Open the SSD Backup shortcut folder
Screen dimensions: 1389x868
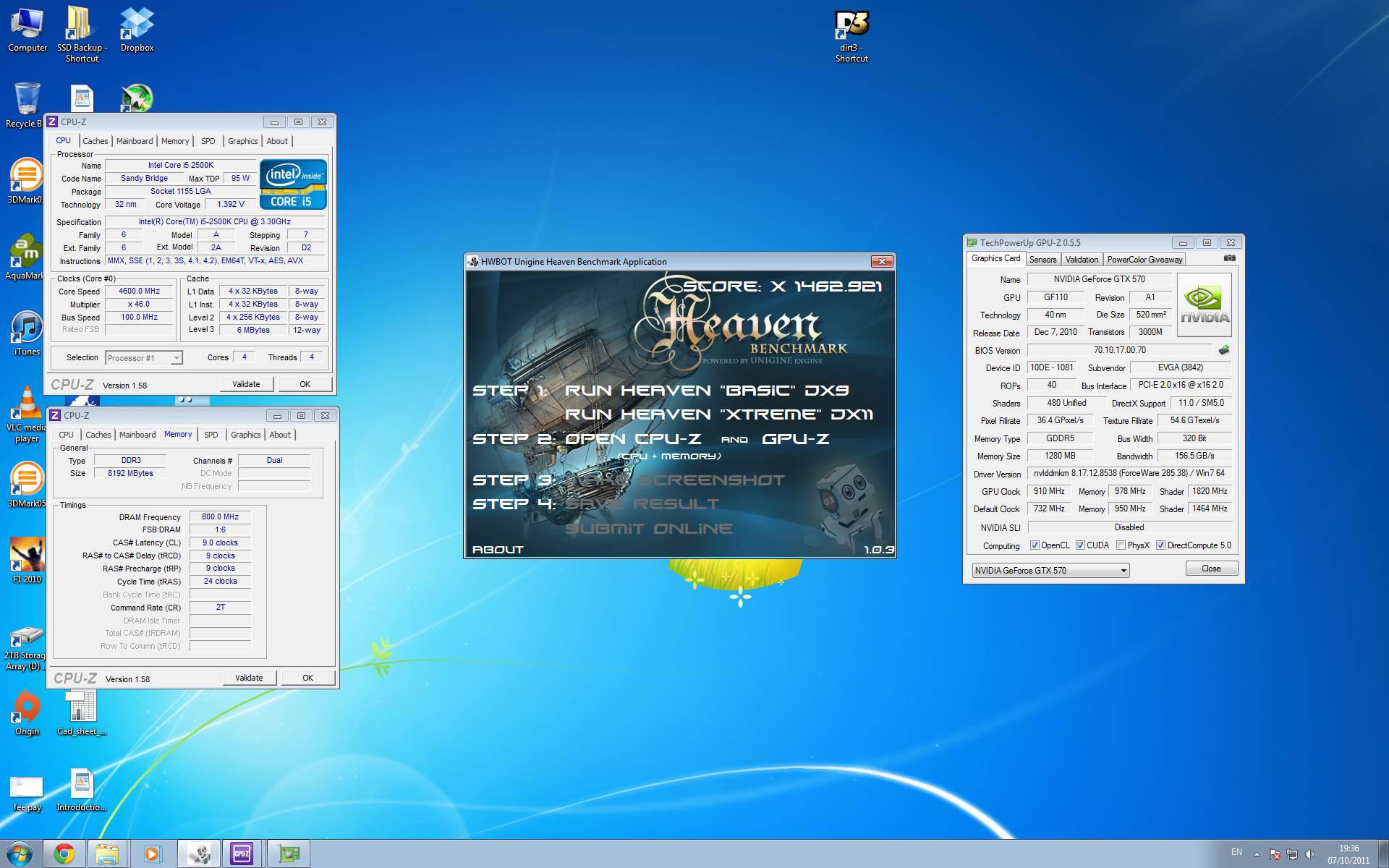tap(82, 34)
